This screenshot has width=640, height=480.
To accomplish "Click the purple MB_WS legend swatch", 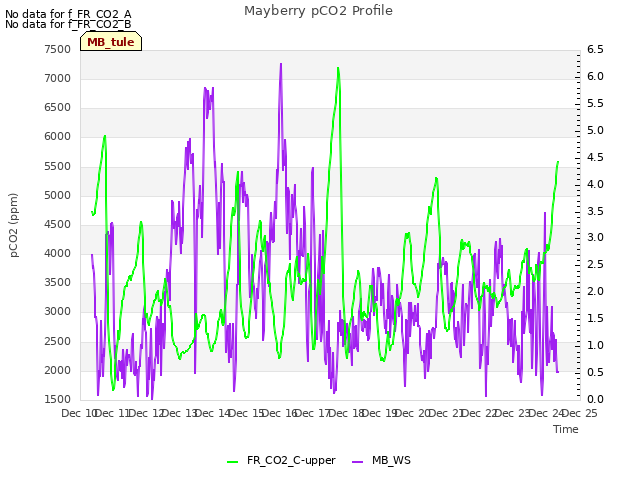I will pyautogui.click(x=358, y=462).
